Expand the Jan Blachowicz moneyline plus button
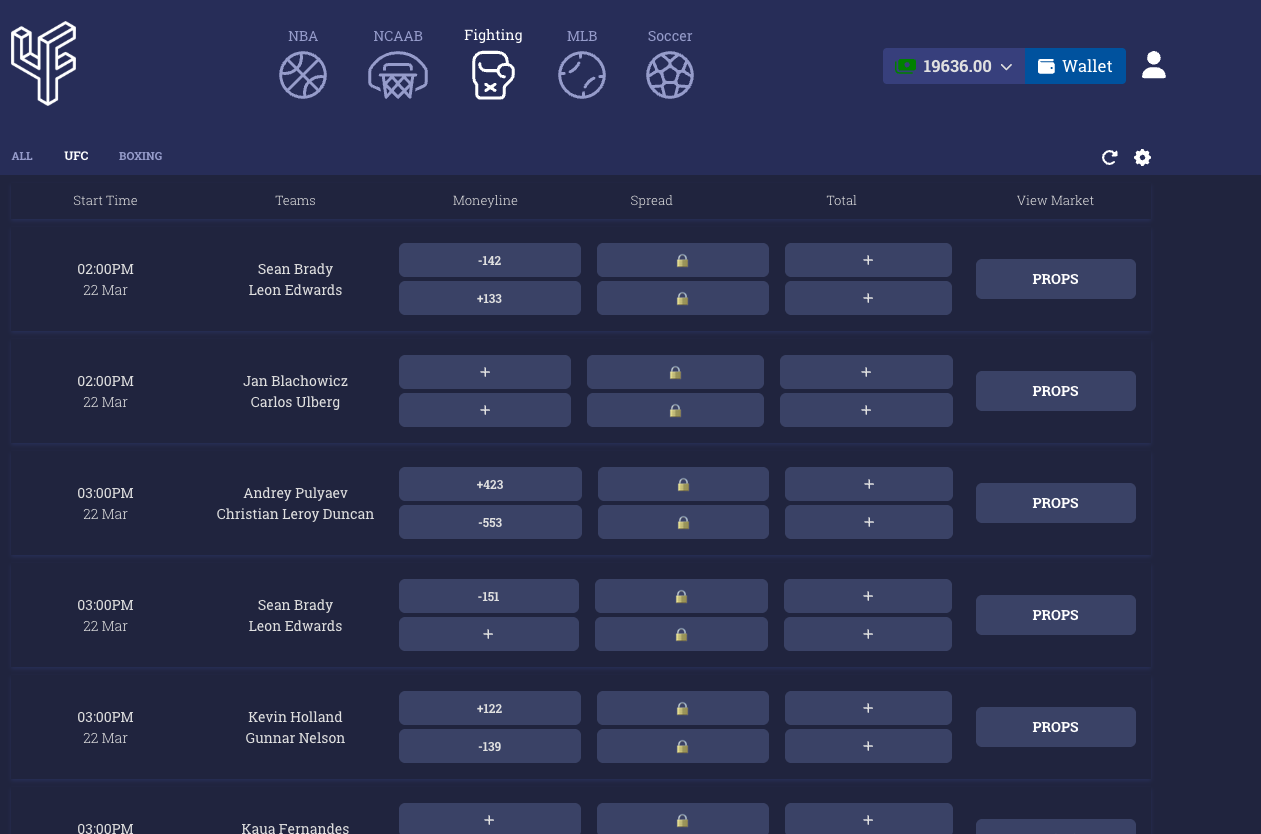 tap(485, 372)
